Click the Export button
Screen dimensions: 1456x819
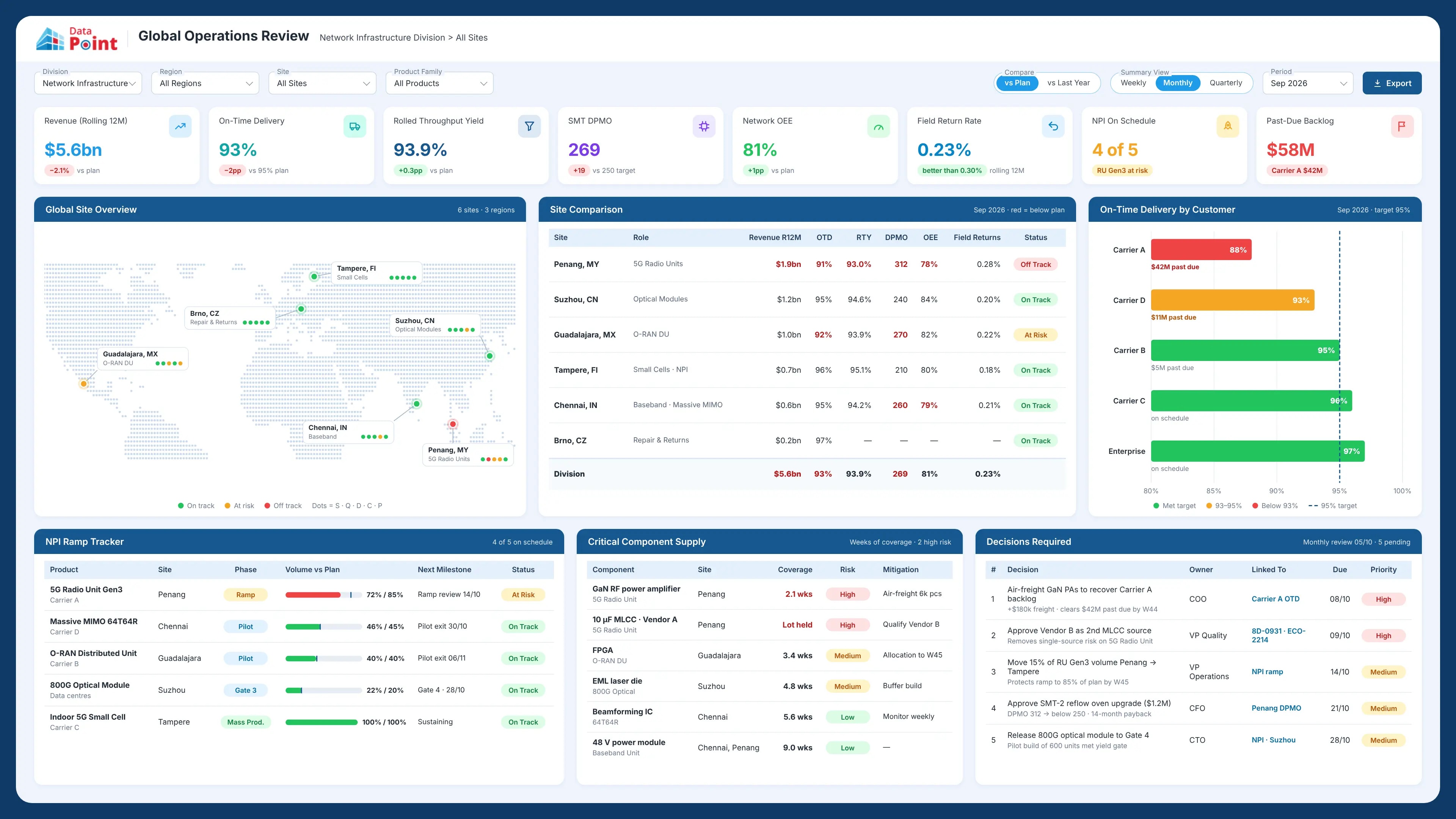(x=1392, y=83)
